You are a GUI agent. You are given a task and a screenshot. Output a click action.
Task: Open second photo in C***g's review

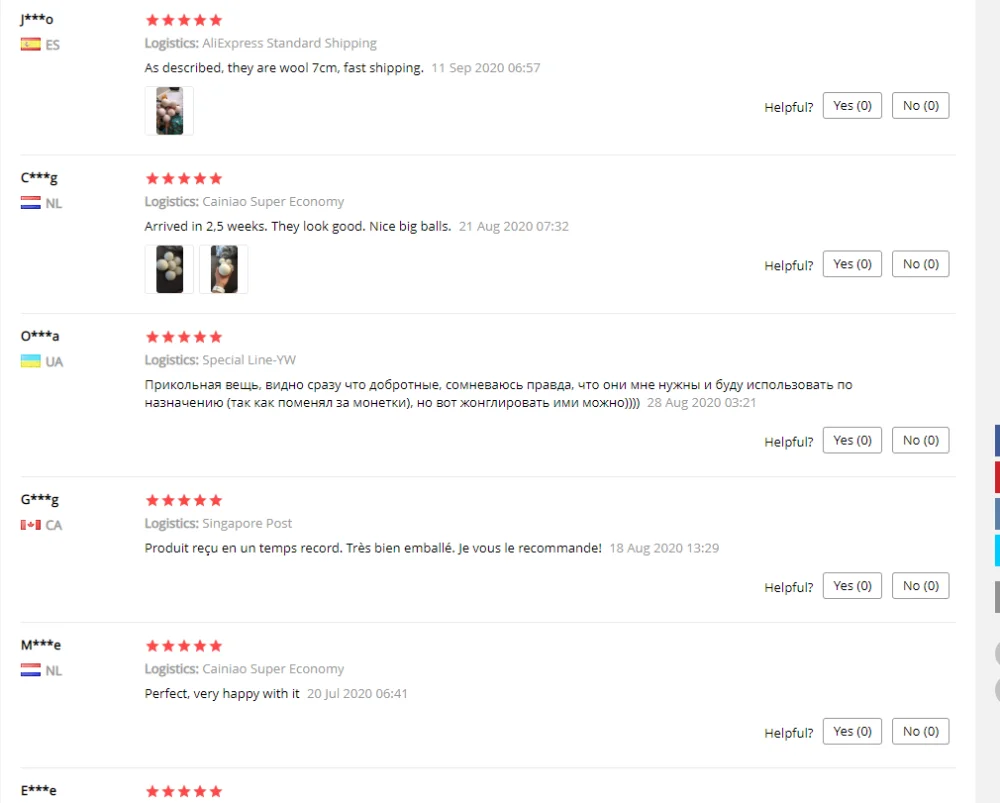coord(224,269)
